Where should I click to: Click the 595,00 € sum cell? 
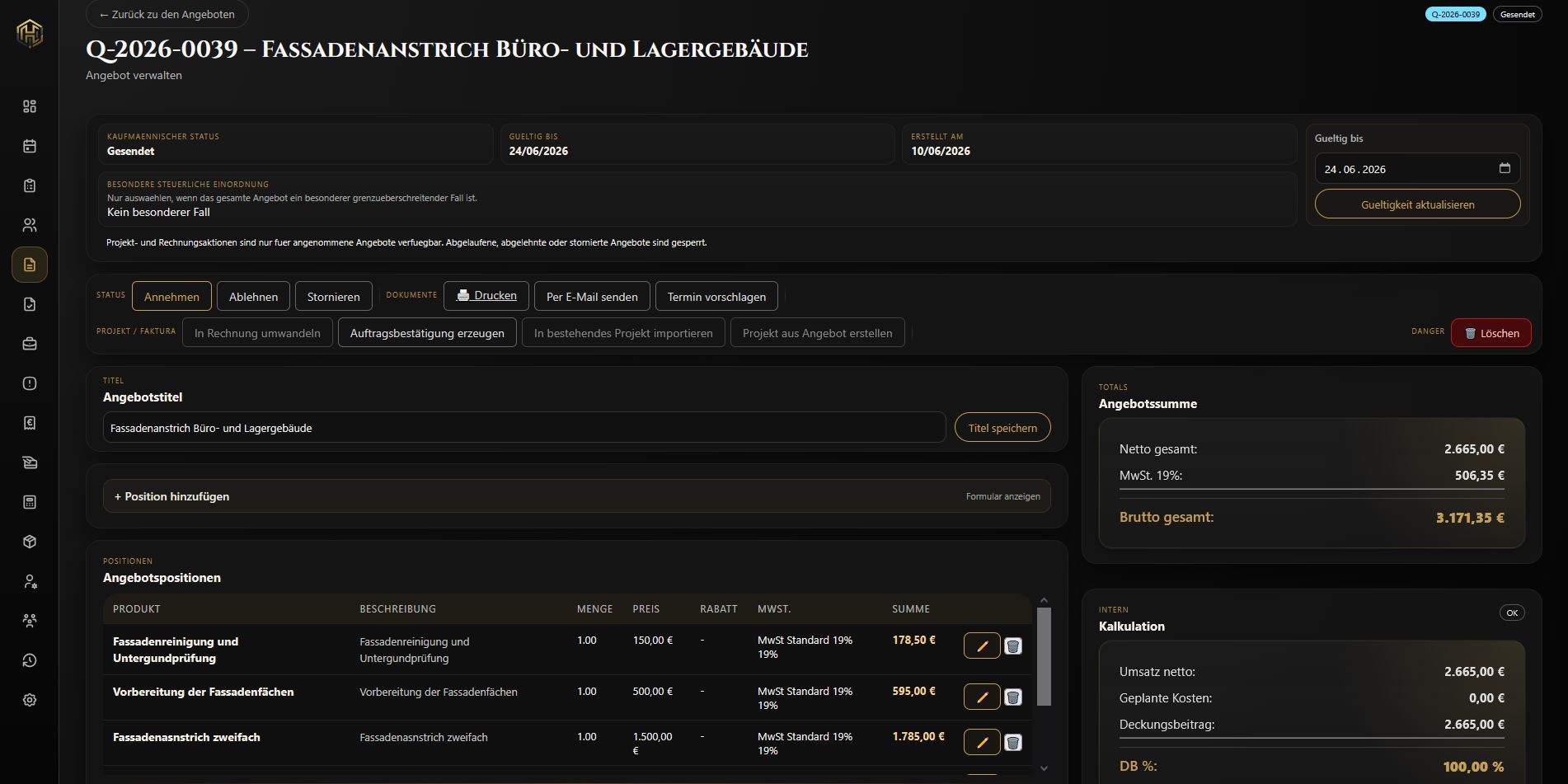pyautogui.click(x=913, y=691)
